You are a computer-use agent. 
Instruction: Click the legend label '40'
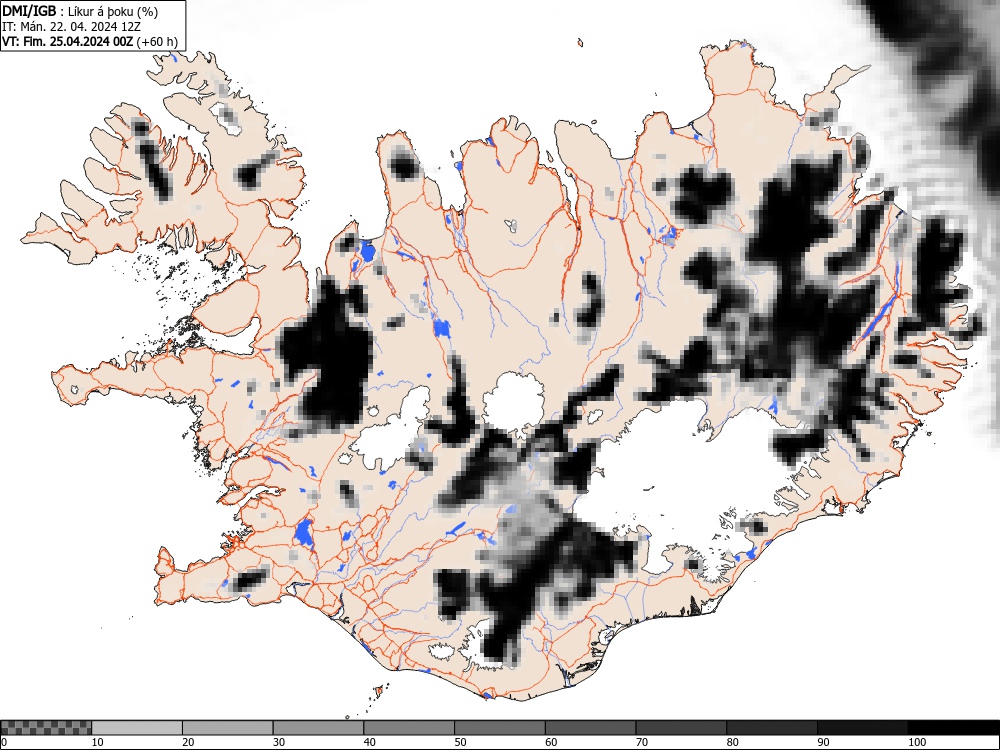(369, 742)
